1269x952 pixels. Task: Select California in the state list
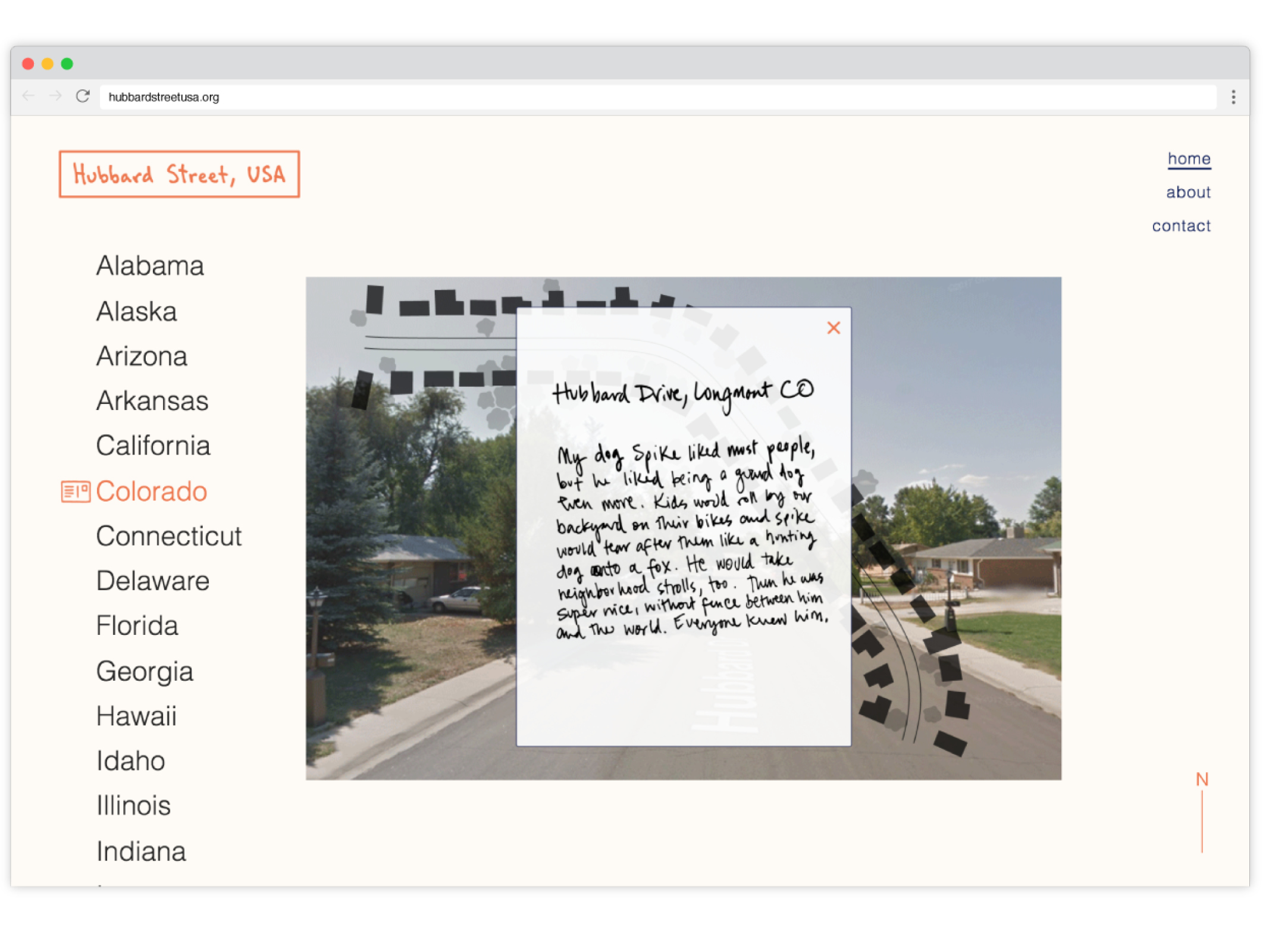pyautogui.click(x=153, y=446)
